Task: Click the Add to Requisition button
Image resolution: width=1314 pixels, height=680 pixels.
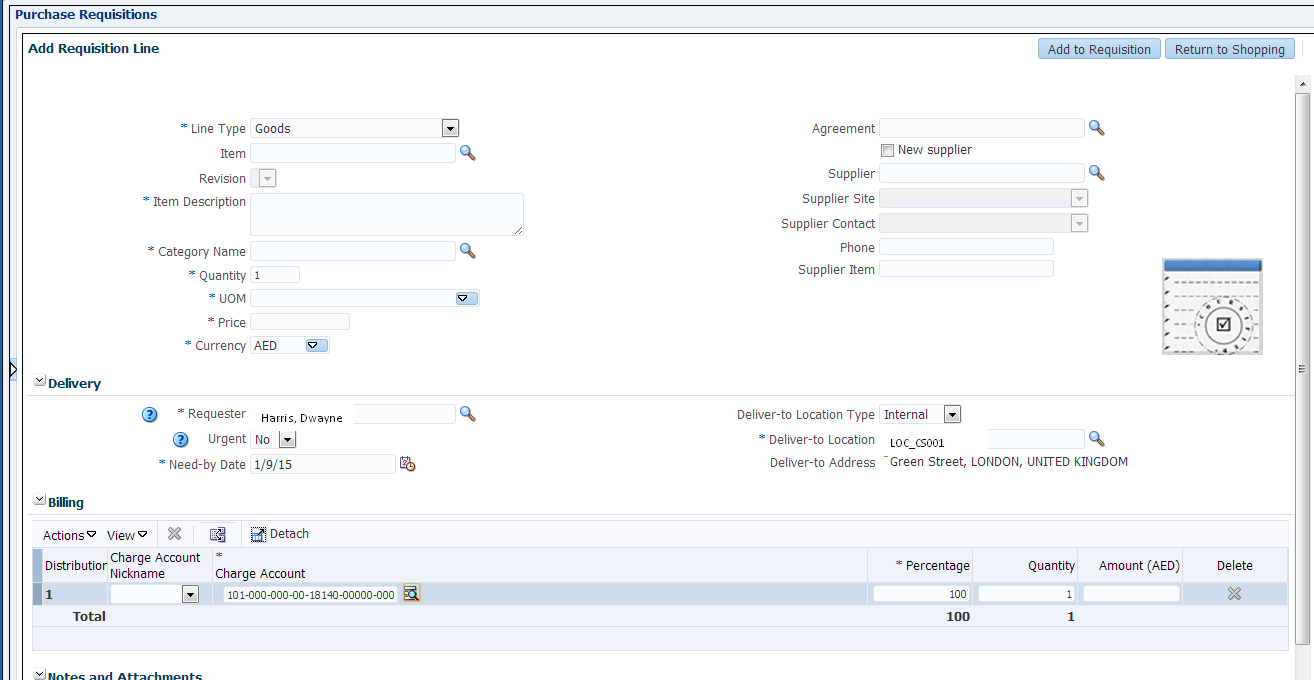Action: 1098,48
